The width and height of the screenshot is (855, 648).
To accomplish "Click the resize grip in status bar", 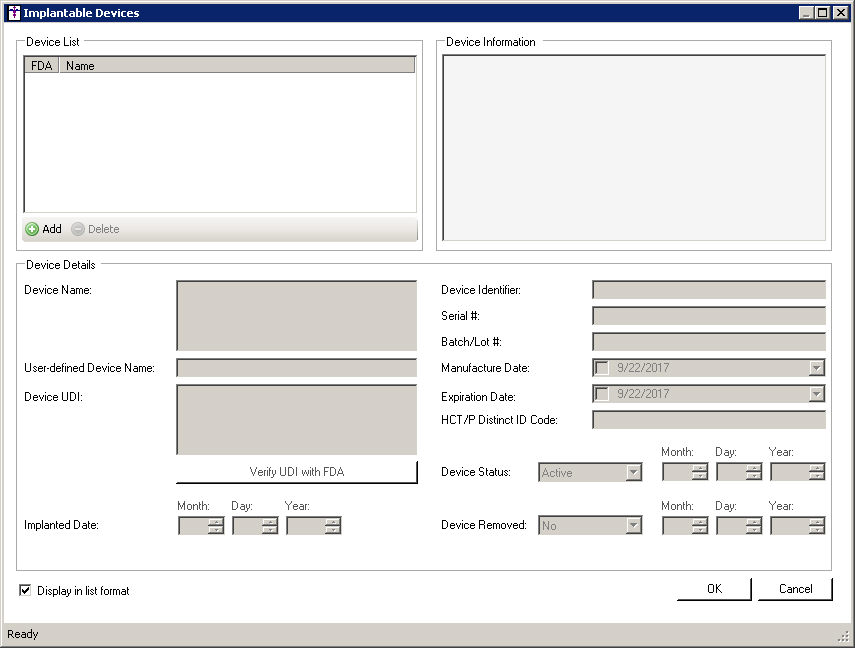I will pos(843,636).
